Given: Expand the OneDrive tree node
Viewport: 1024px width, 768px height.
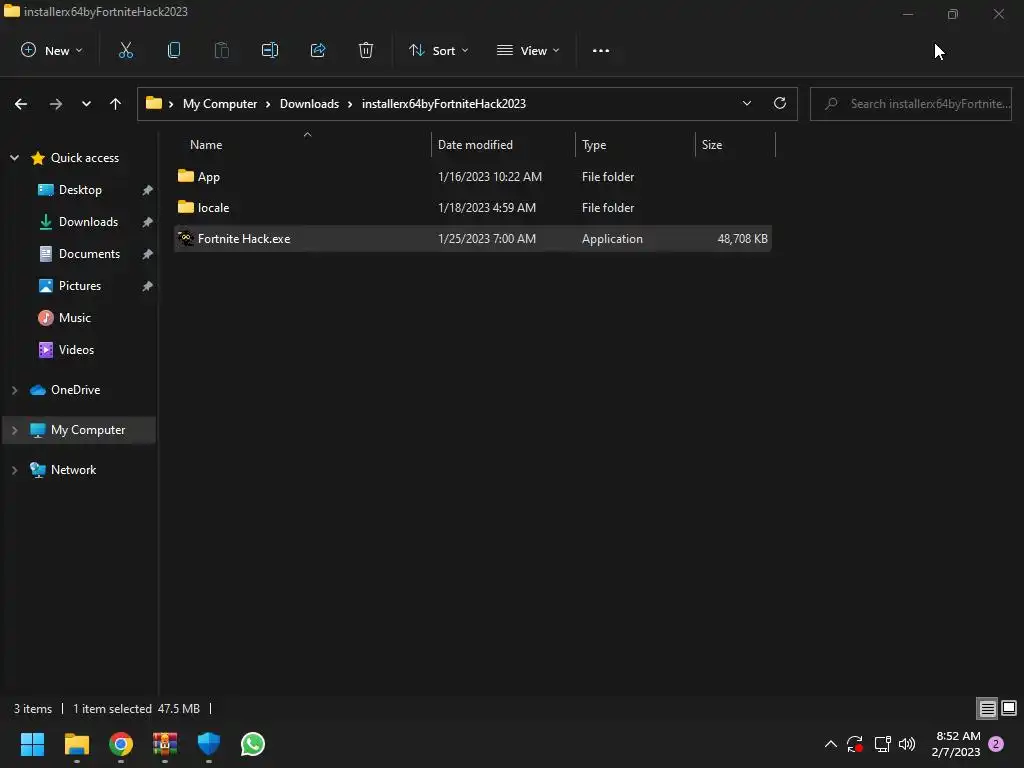Looking at the screenshot, I should (x=14, y=390).
